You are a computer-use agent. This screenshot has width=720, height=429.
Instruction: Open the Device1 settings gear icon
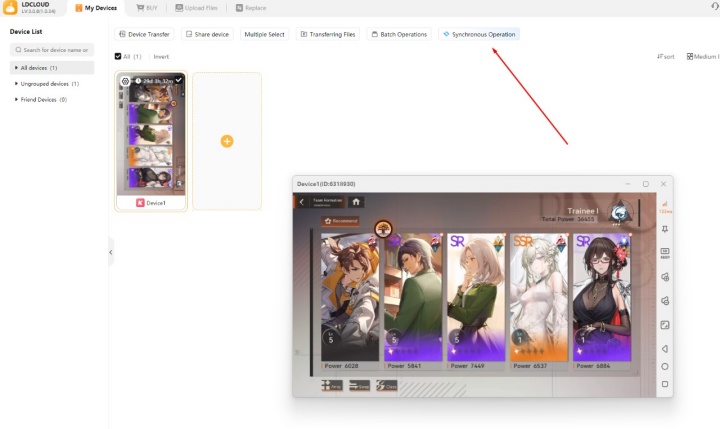point(125,81)
